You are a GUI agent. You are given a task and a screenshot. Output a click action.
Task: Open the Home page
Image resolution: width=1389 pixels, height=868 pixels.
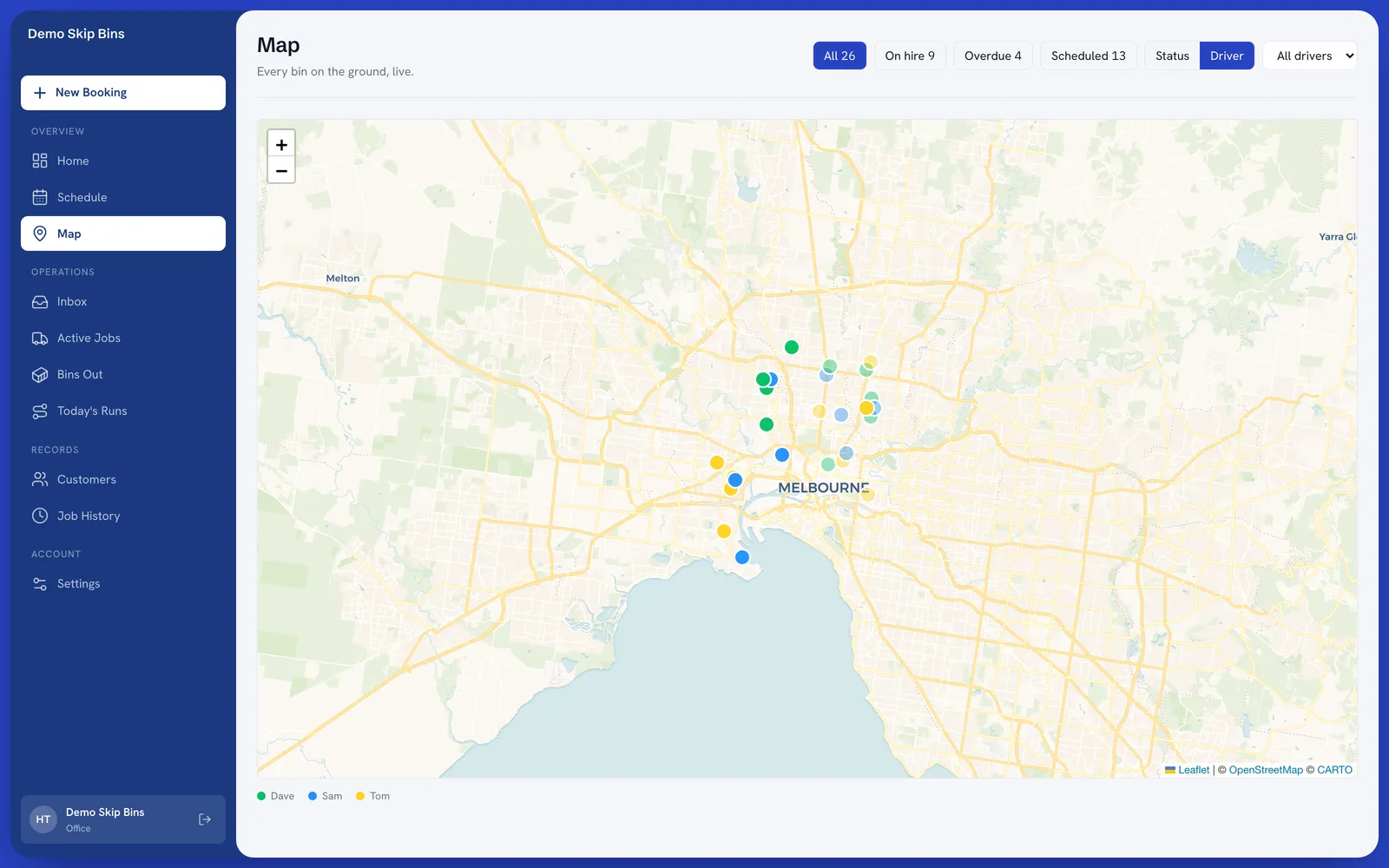123,161
